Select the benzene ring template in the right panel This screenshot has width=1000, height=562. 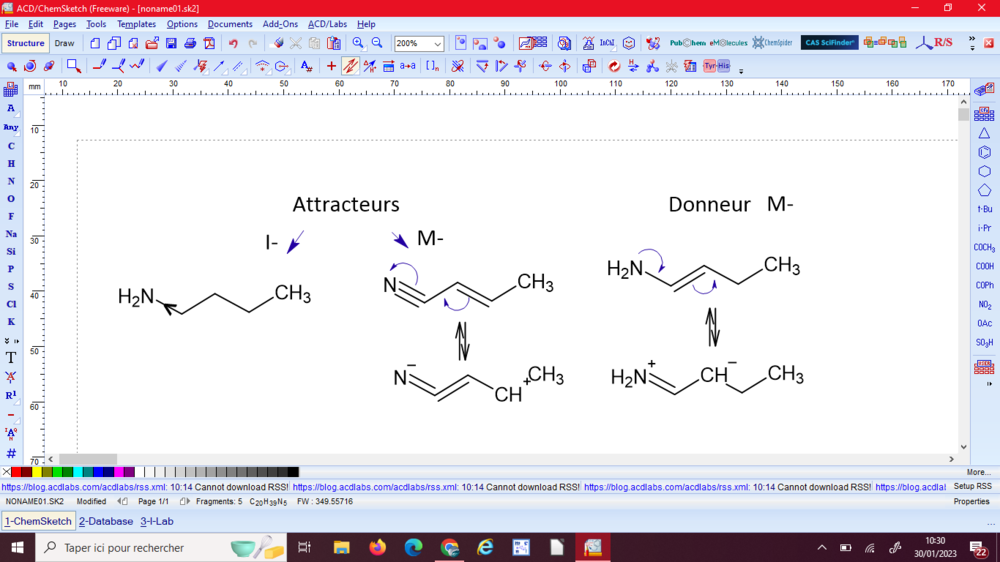pyautogui.click(x=984, y=152)
